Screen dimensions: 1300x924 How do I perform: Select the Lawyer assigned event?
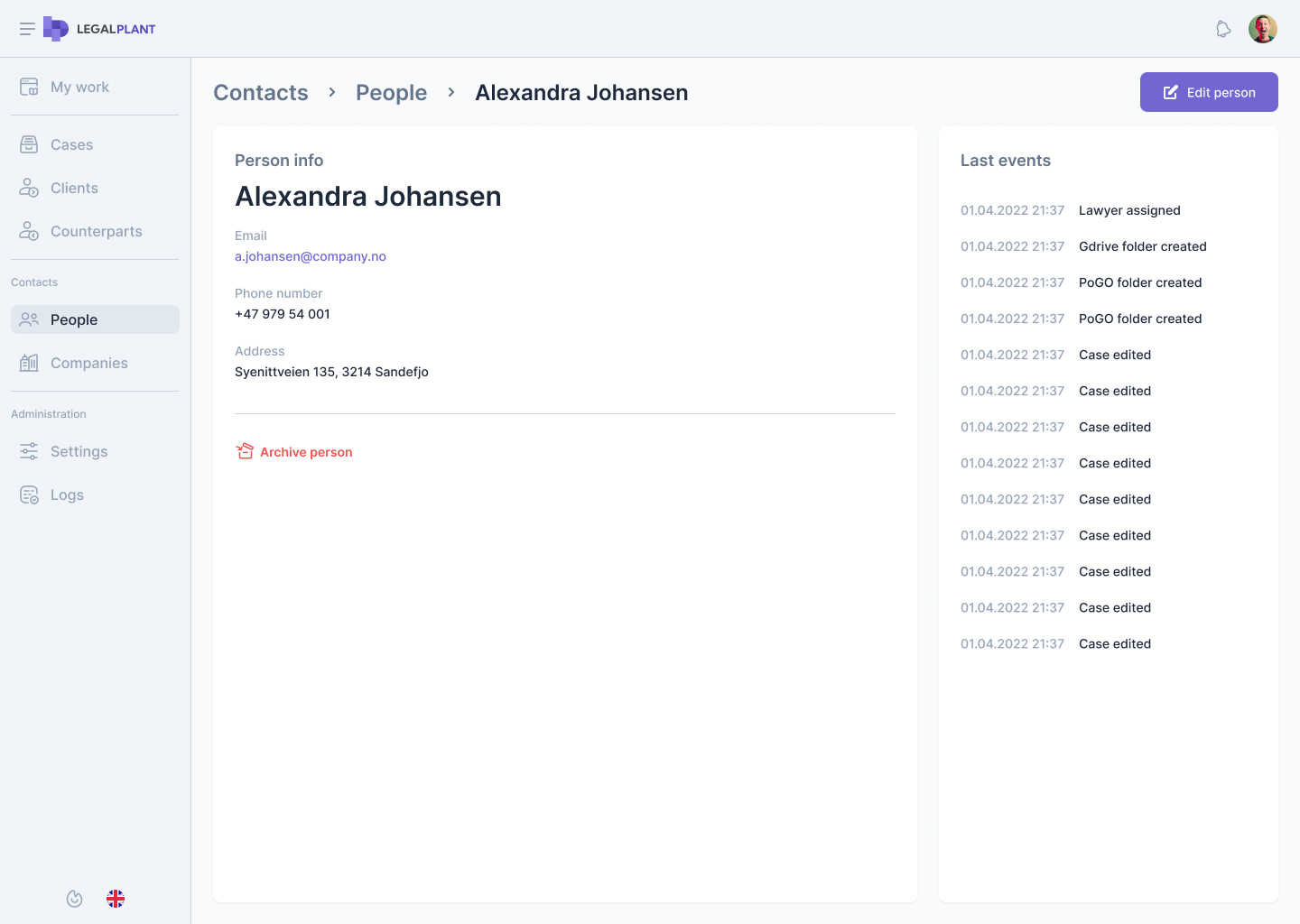pos(1129,210)
